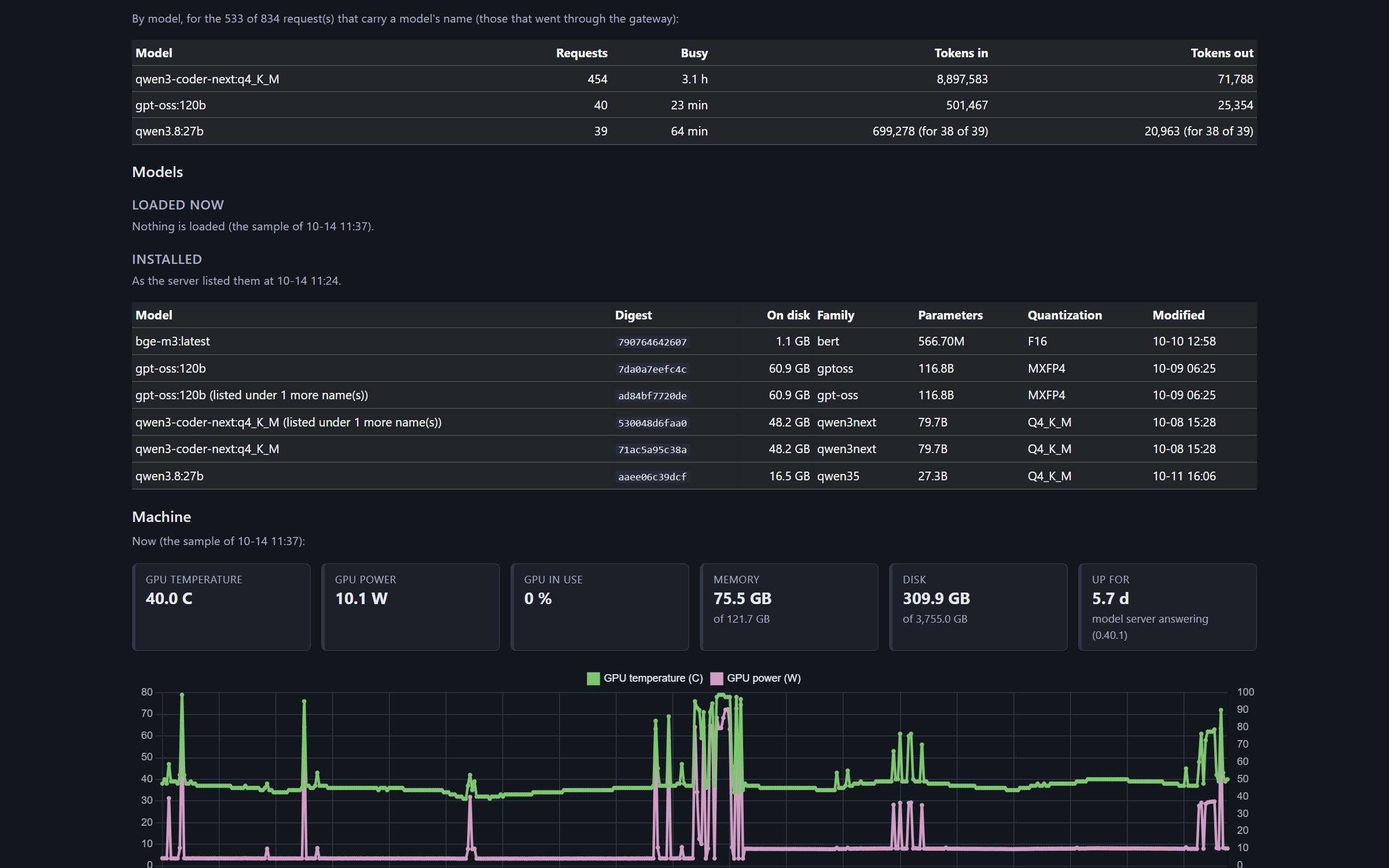Click the 71,788 tokens out value
Screen dimensions: 1389x868
[x=1235, y=79]
